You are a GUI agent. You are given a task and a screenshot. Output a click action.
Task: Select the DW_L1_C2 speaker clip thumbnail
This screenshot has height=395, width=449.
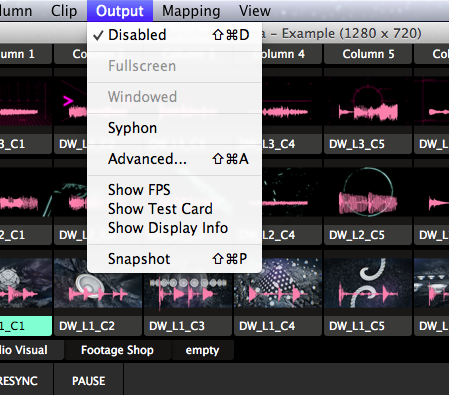[x=98, y=283]
